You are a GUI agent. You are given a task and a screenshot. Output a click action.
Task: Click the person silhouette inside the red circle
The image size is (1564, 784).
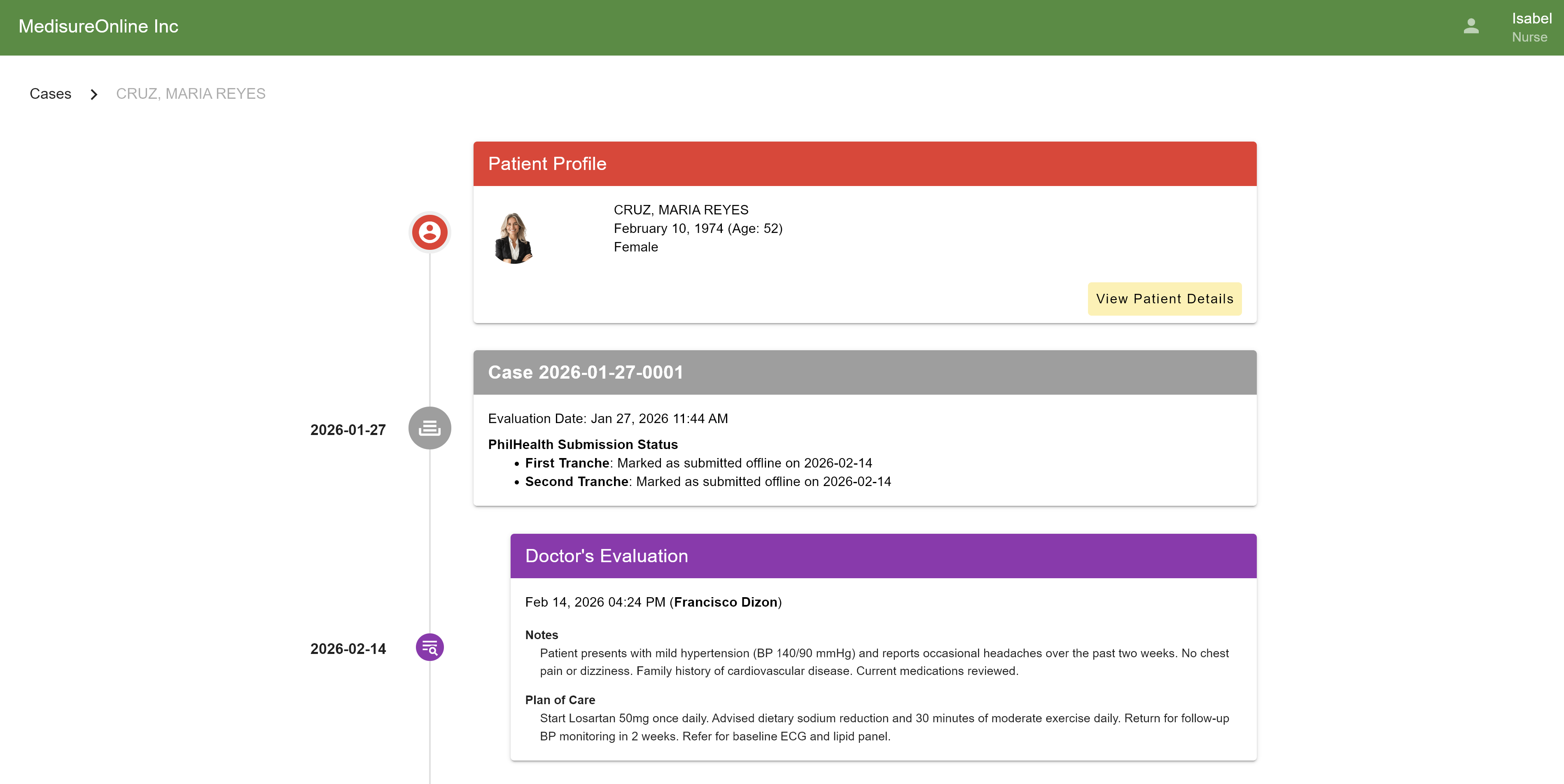429,232
